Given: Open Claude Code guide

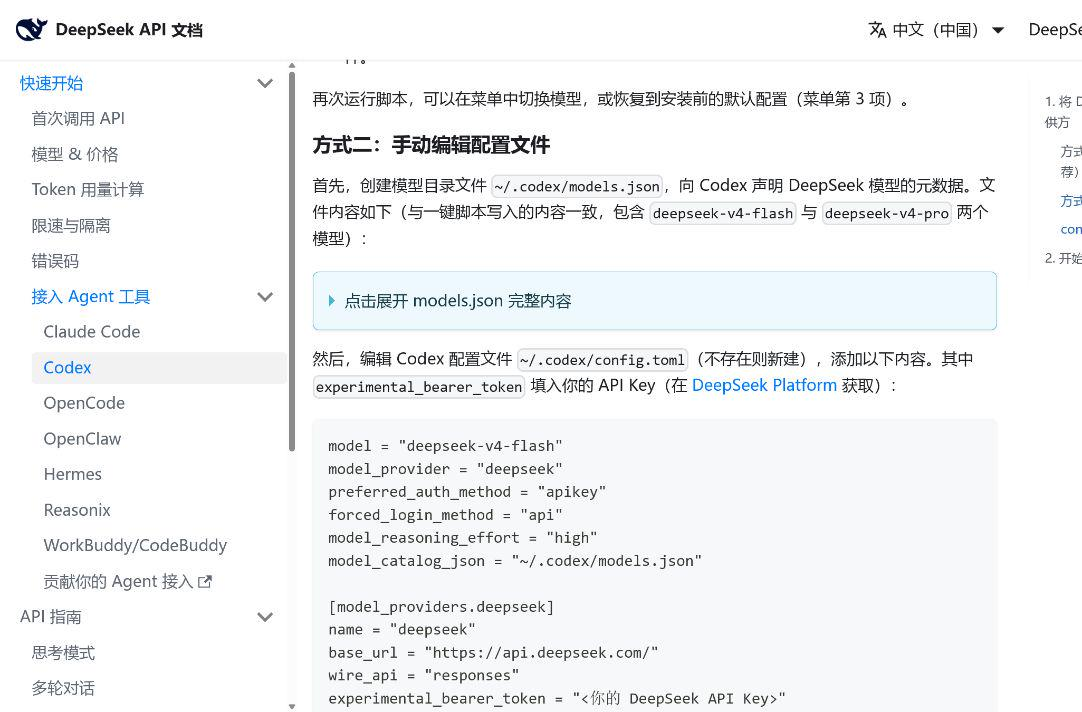Looking at the screenshot, I should coord(92,332).
